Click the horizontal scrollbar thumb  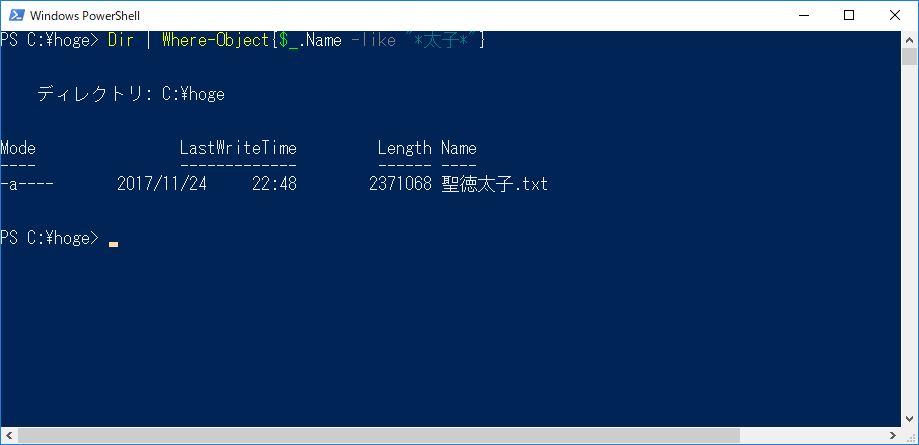point(379,436)
